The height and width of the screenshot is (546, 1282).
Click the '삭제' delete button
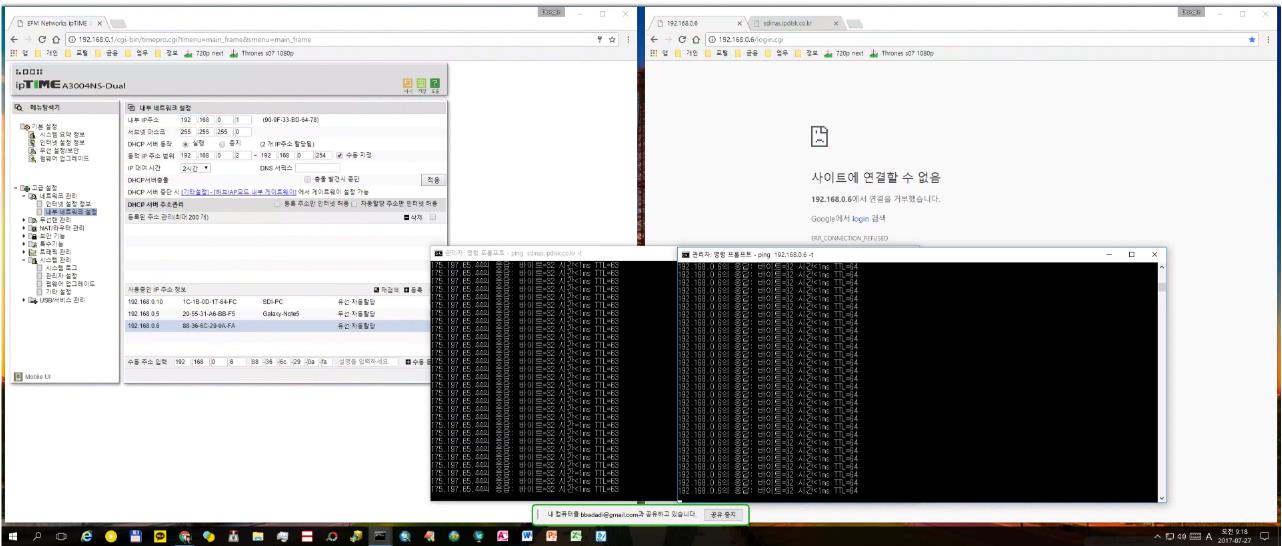click(413, 216)
